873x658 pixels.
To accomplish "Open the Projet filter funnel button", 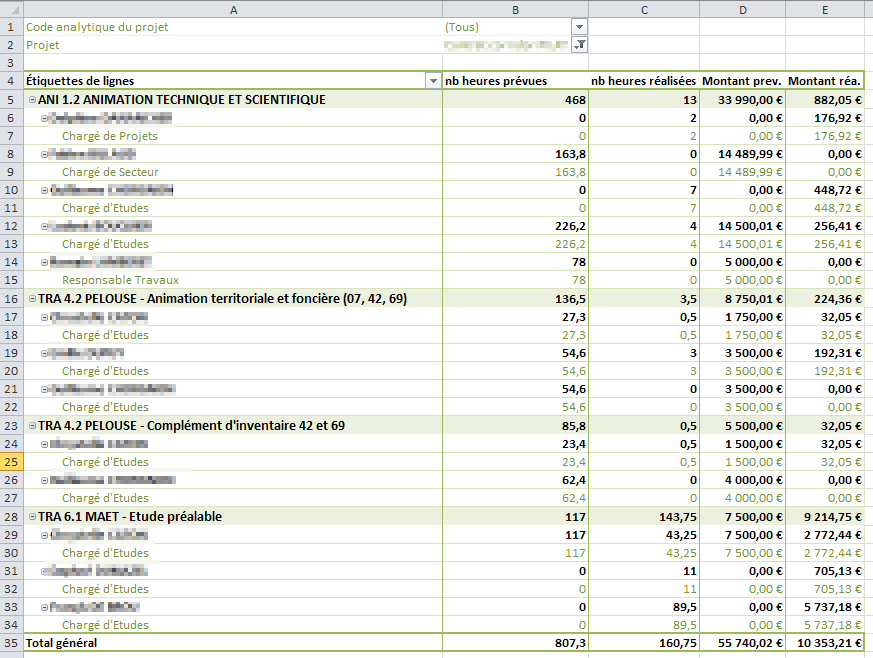I will 579,45.
